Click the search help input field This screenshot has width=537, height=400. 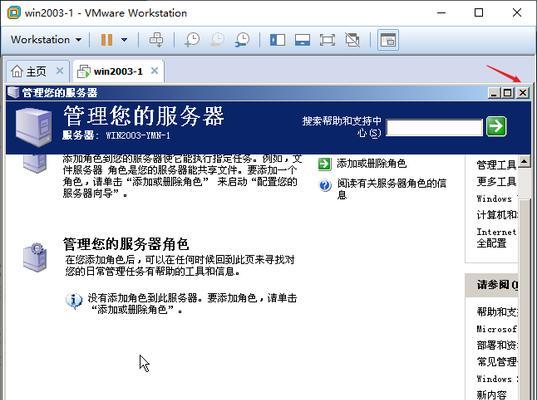point(434,127)
